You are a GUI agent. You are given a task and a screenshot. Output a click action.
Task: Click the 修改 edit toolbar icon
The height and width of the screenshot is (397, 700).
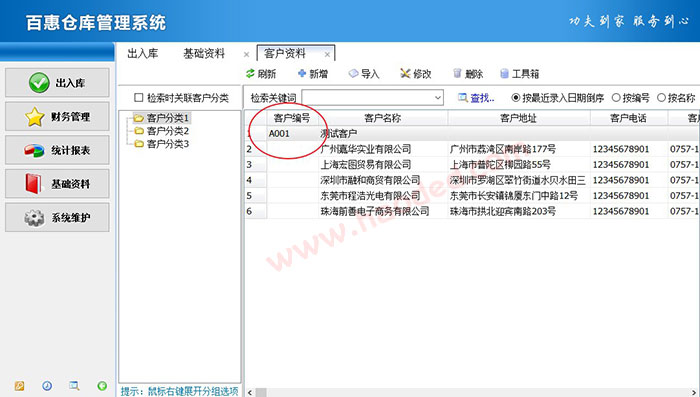coord(405,74)
